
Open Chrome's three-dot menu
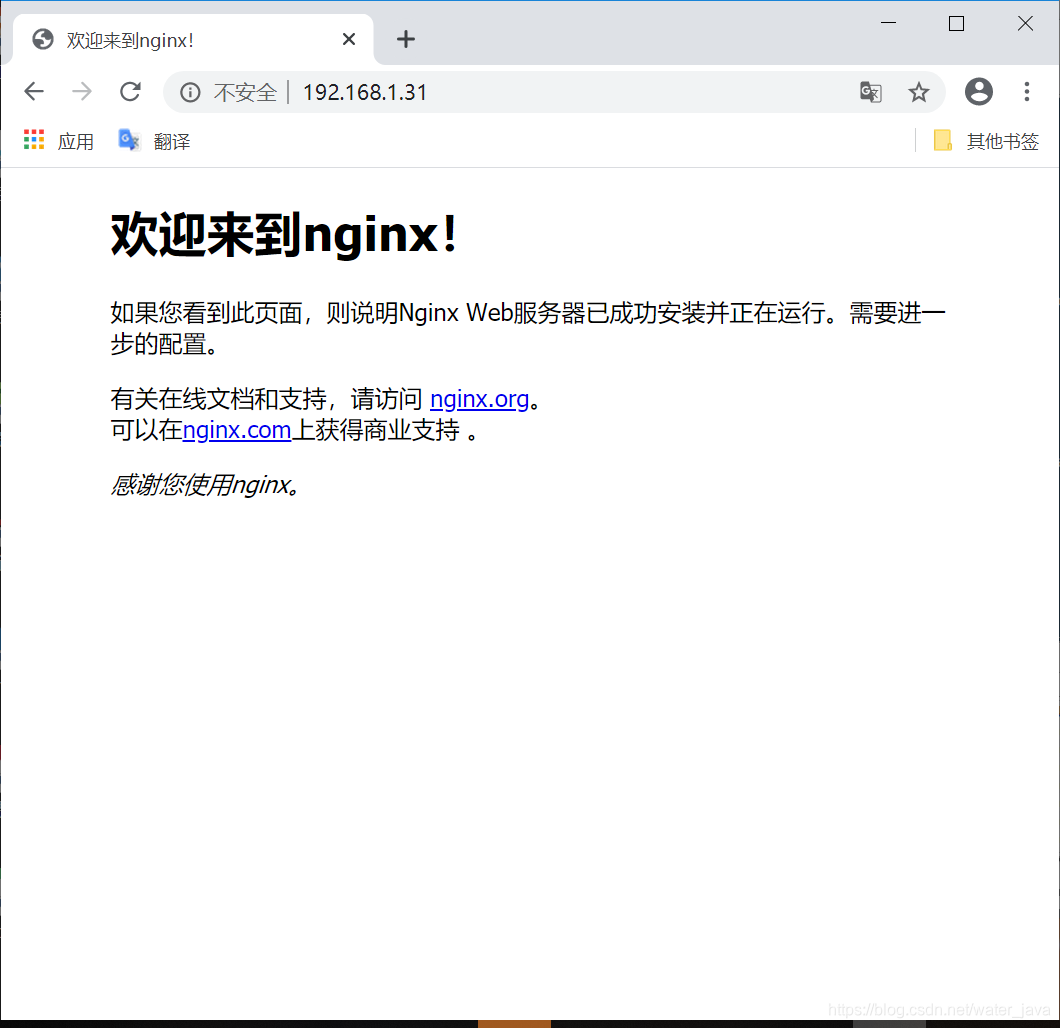coord(1026,91)
